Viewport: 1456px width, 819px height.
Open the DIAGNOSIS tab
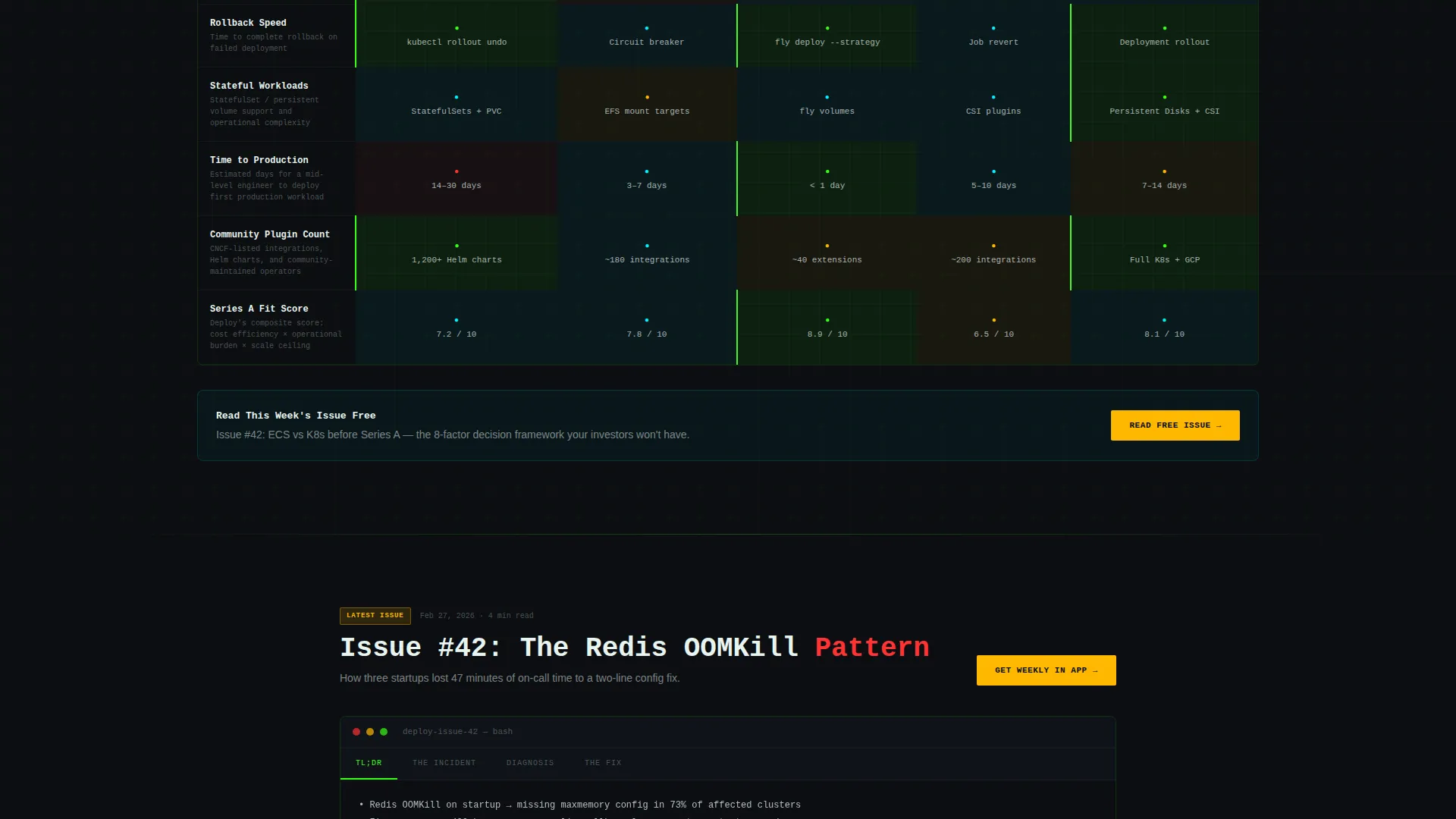530,763
